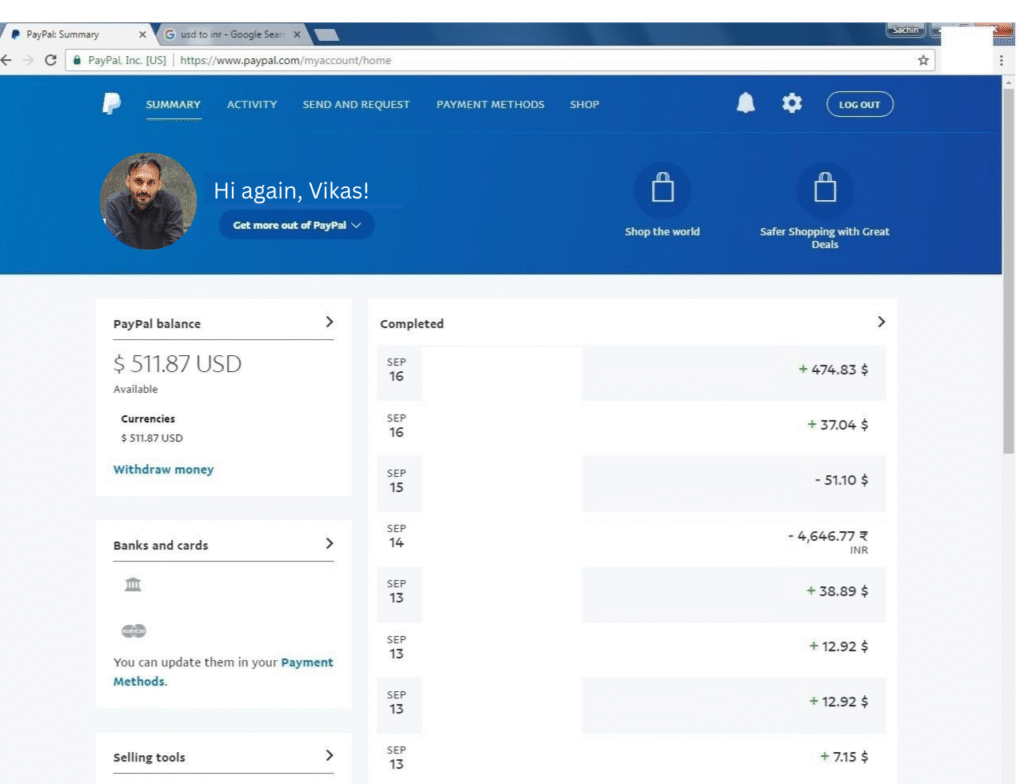Expand PayPal balance chevron arrow

(330, 322)
